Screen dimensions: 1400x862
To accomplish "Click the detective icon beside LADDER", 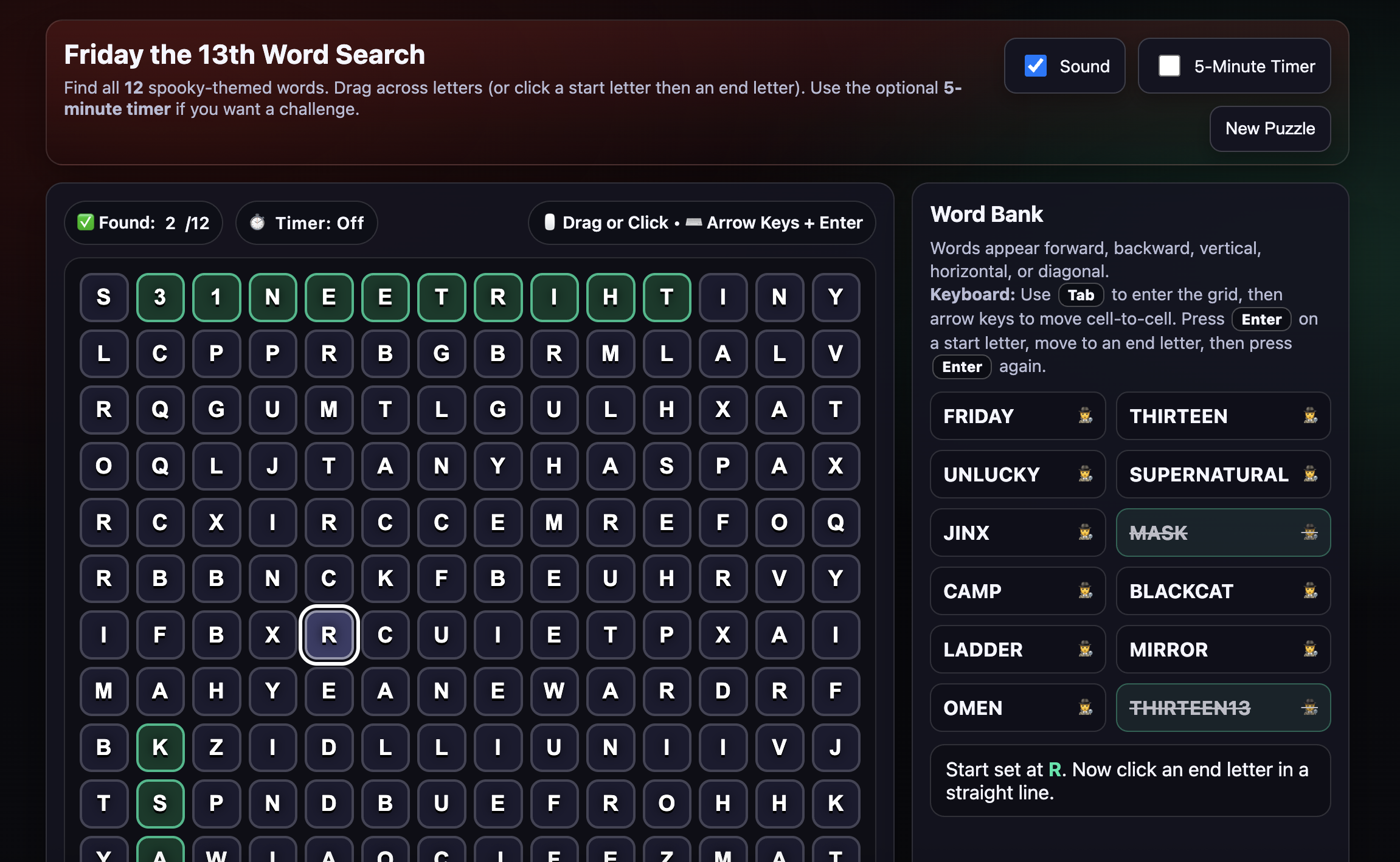I will click(x=1086, y=649).
